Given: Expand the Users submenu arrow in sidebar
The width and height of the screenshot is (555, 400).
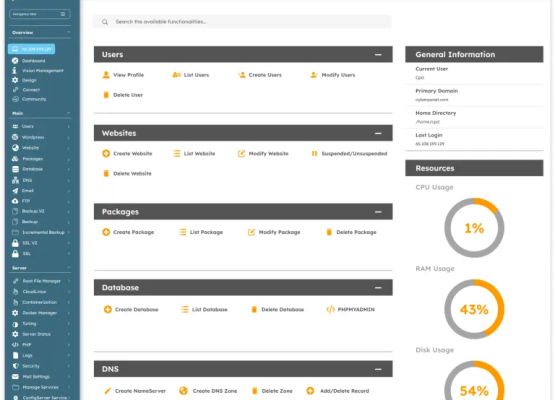Looking at the screenshot, I should pos(68,126).
